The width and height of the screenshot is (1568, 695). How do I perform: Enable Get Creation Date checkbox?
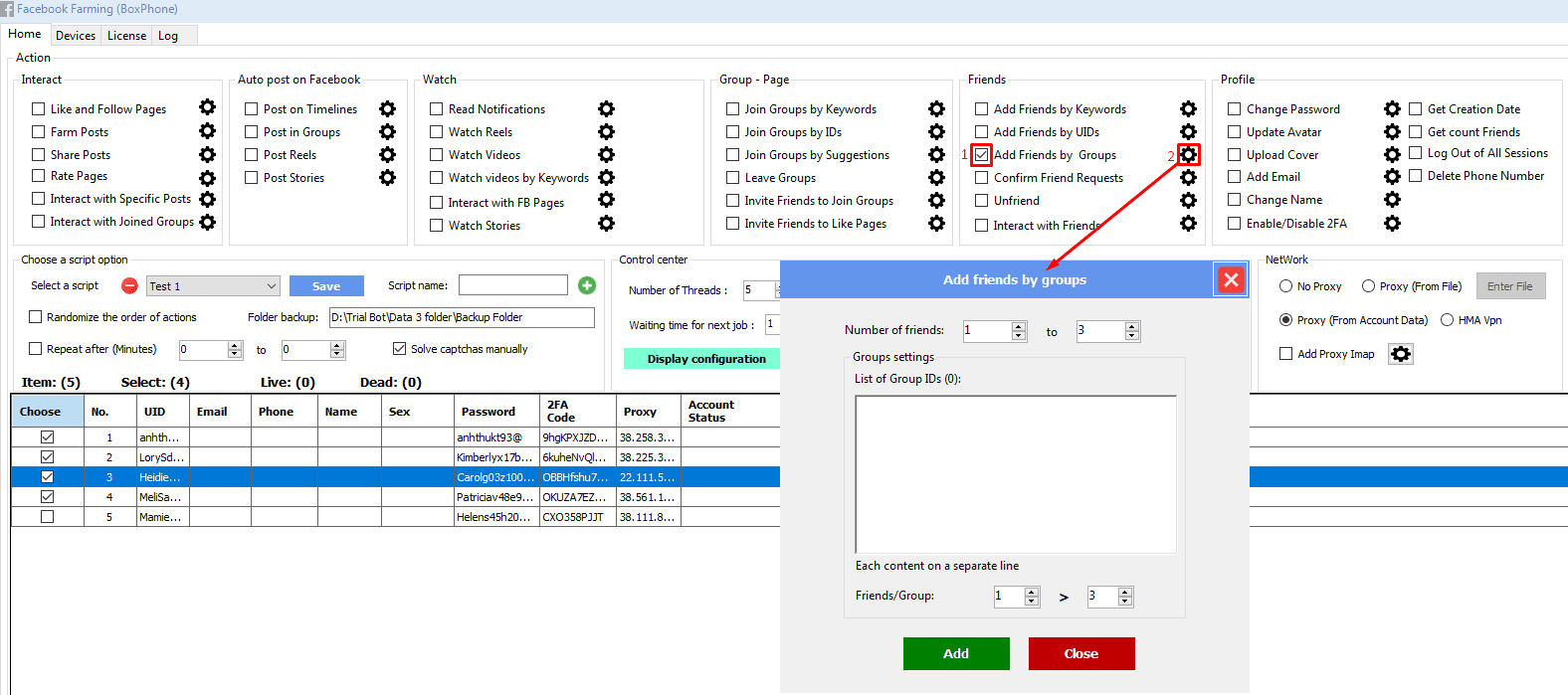(1415, 108)
